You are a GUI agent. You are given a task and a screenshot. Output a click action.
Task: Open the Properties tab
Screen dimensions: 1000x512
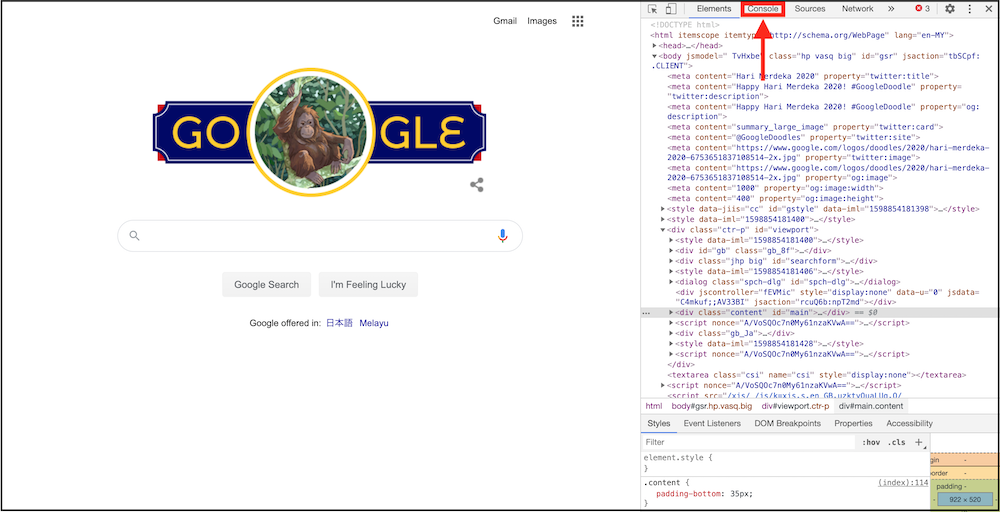point(853,423)
